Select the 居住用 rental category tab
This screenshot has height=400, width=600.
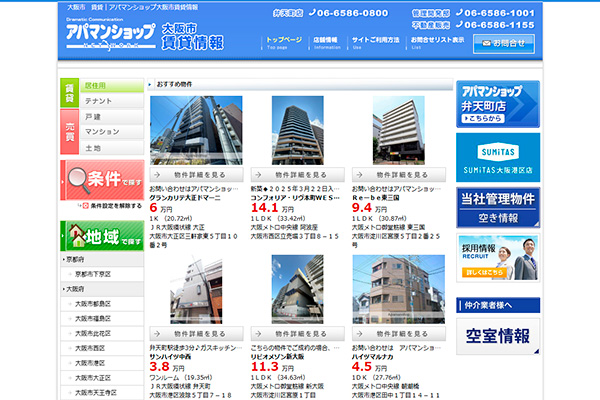point(112,85)
